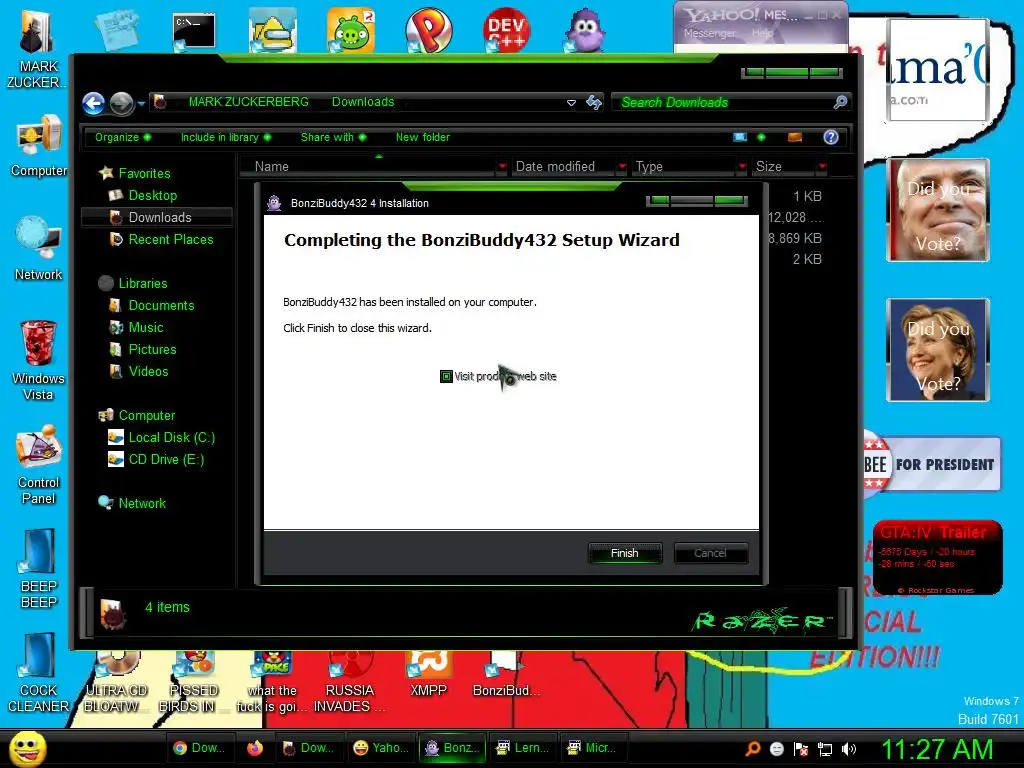
Task: Open the Date modified column filter dropdown
Action: [x=622, y=167]
